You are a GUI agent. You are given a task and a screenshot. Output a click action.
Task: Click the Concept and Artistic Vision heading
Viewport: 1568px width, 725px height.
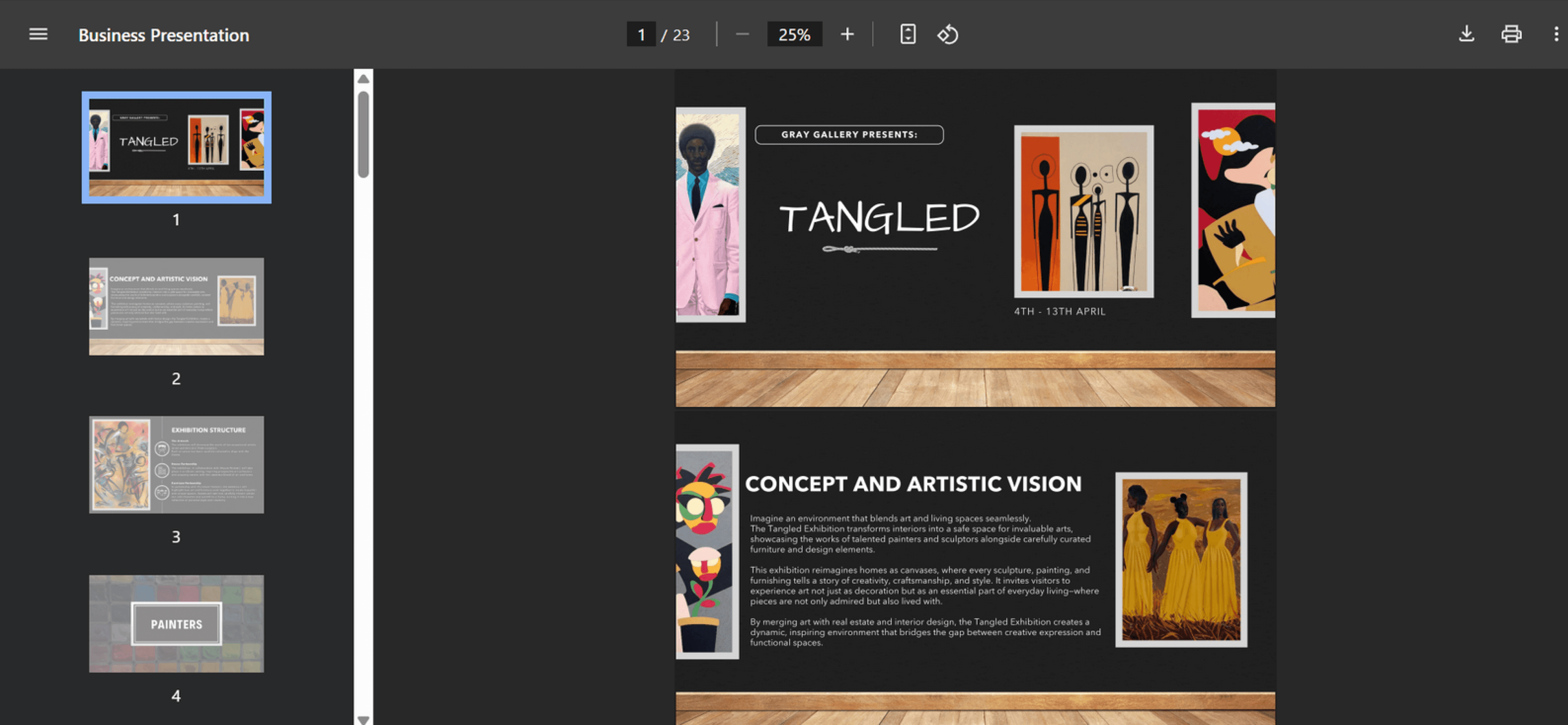tap(912, 484)
